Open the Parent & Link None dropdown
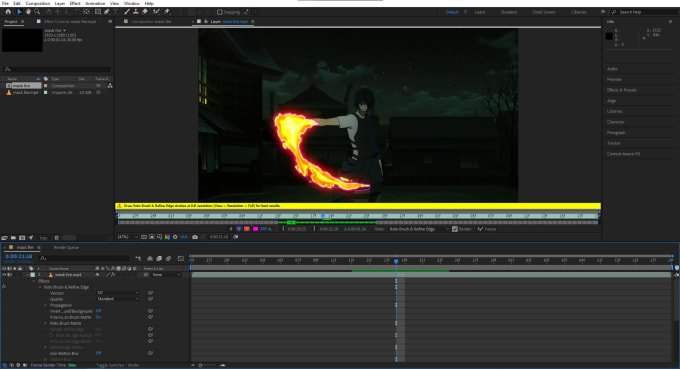This screenshot has height=369, width=680. (x=167, y=274)
